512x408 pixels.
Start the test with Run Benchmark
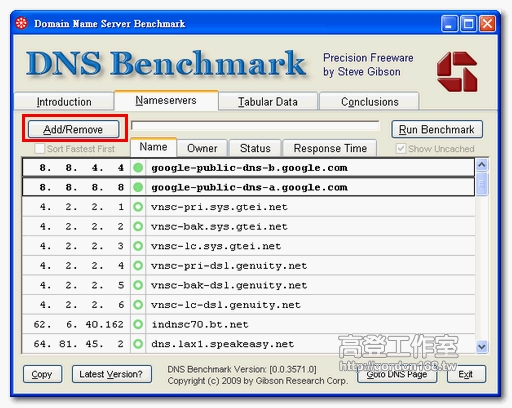point(437,129)
